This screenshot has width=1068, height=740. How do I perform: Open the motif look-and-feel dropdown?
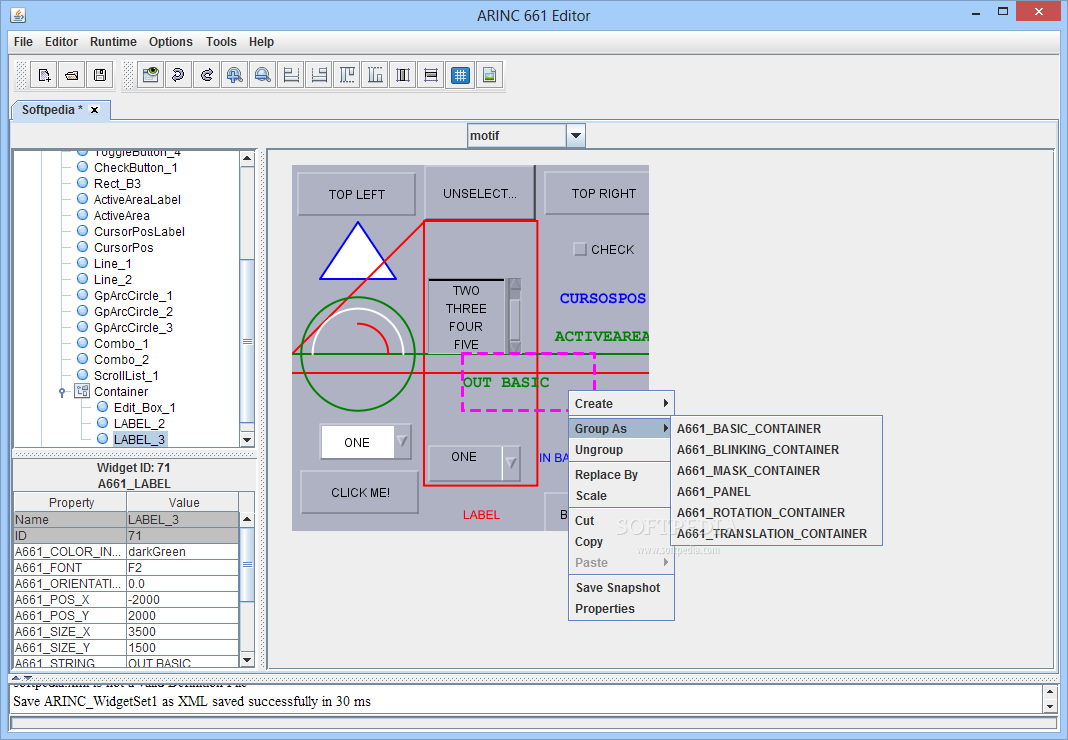(576, 136)
